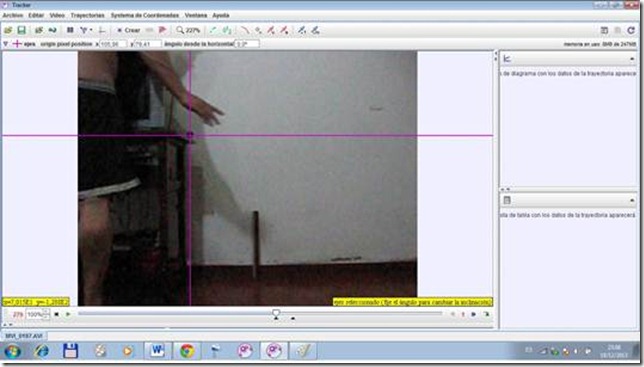Click the Crear button to create a track
This screenshot has height=367, width=644.
[128, 30]
